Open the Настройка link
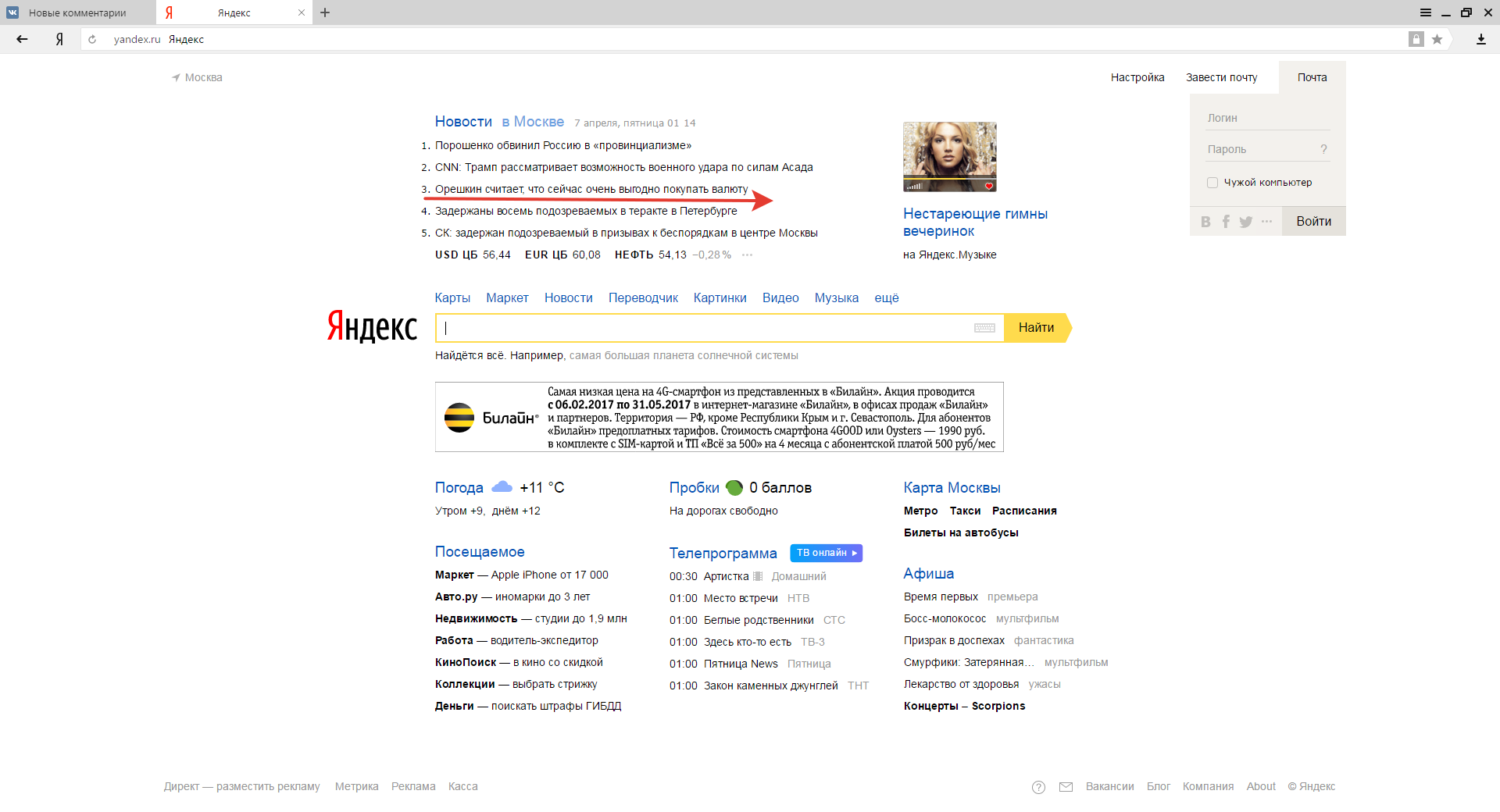Viewport: 1500px width, 812px height. click(1137, 77)
